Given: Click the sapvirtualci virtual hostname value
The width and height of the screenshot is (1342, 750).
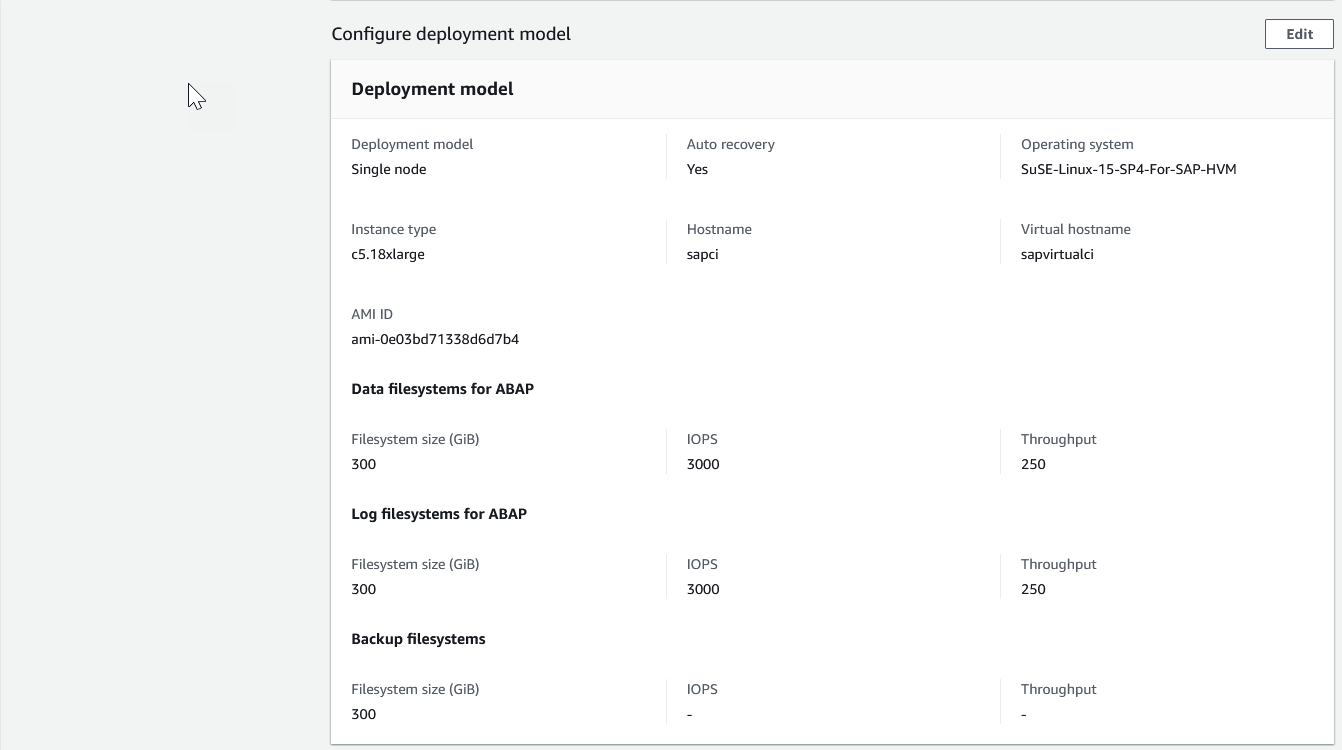Looking at the screenshot, I should (x=1057, y=254).
